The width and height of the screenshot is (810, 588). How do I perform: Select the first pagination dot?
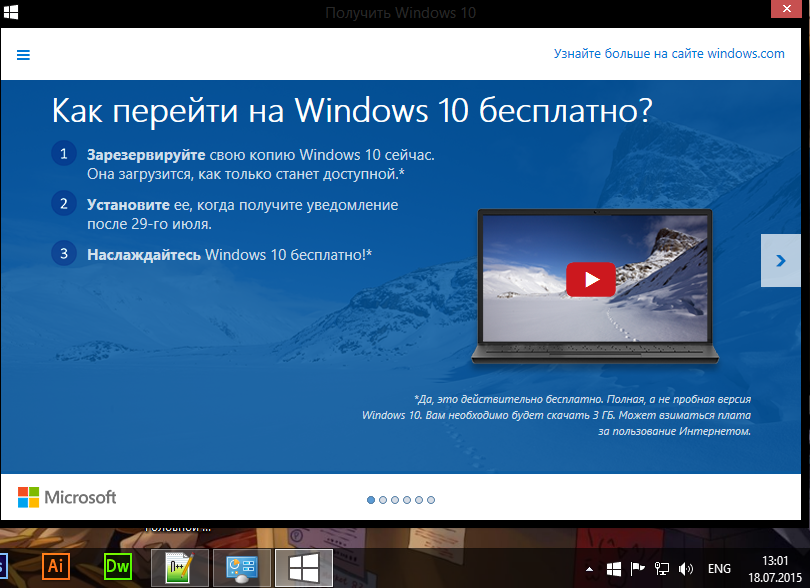[371, 499]
